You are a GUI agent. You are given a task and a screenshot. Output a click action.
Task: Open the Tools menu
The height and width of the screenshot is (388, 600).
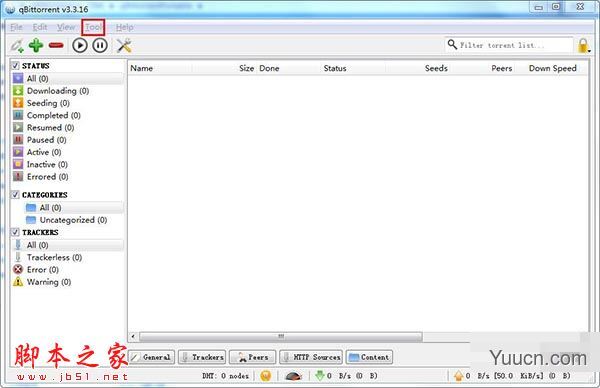(x=93, y=27)
